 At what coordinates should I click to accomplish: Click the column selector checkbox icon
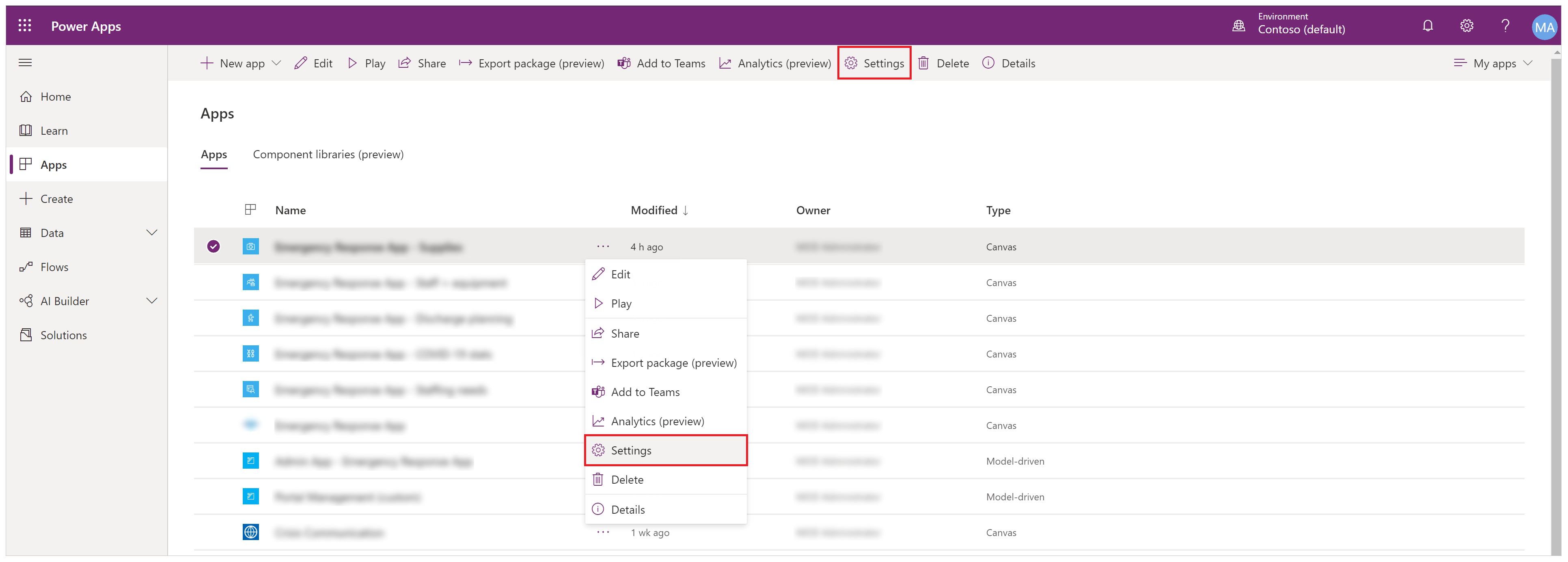[x=250, y=209]
